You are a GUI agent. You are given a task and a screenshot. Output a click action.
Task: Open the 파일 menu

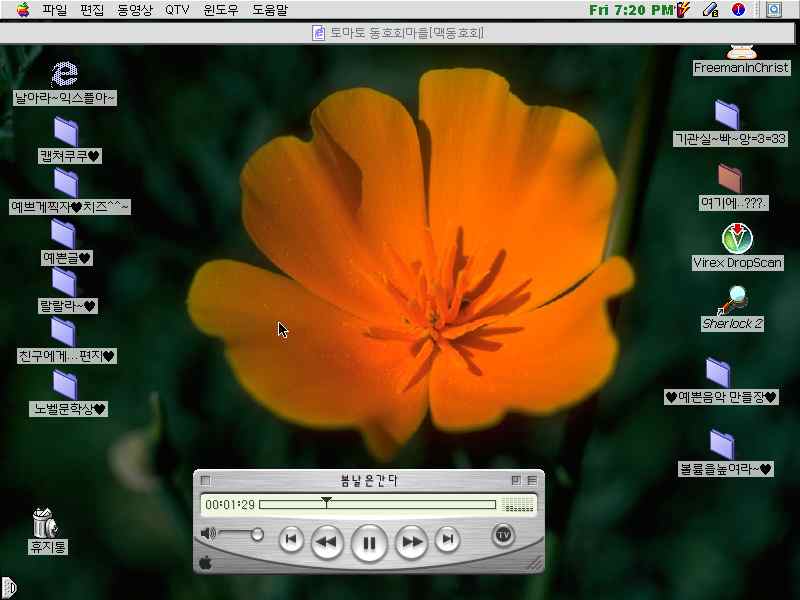tap(54, 10)
